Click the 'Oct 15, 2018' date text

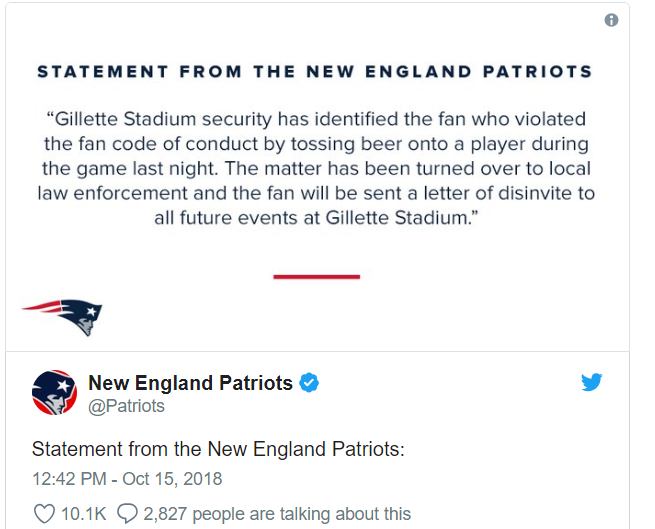click(172, 479)
